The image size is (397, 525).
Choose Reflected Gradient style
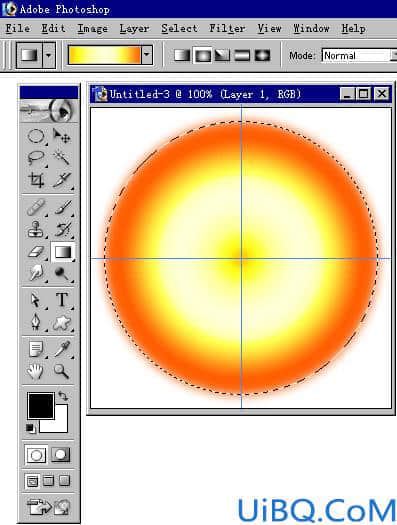tap(242, 55)
